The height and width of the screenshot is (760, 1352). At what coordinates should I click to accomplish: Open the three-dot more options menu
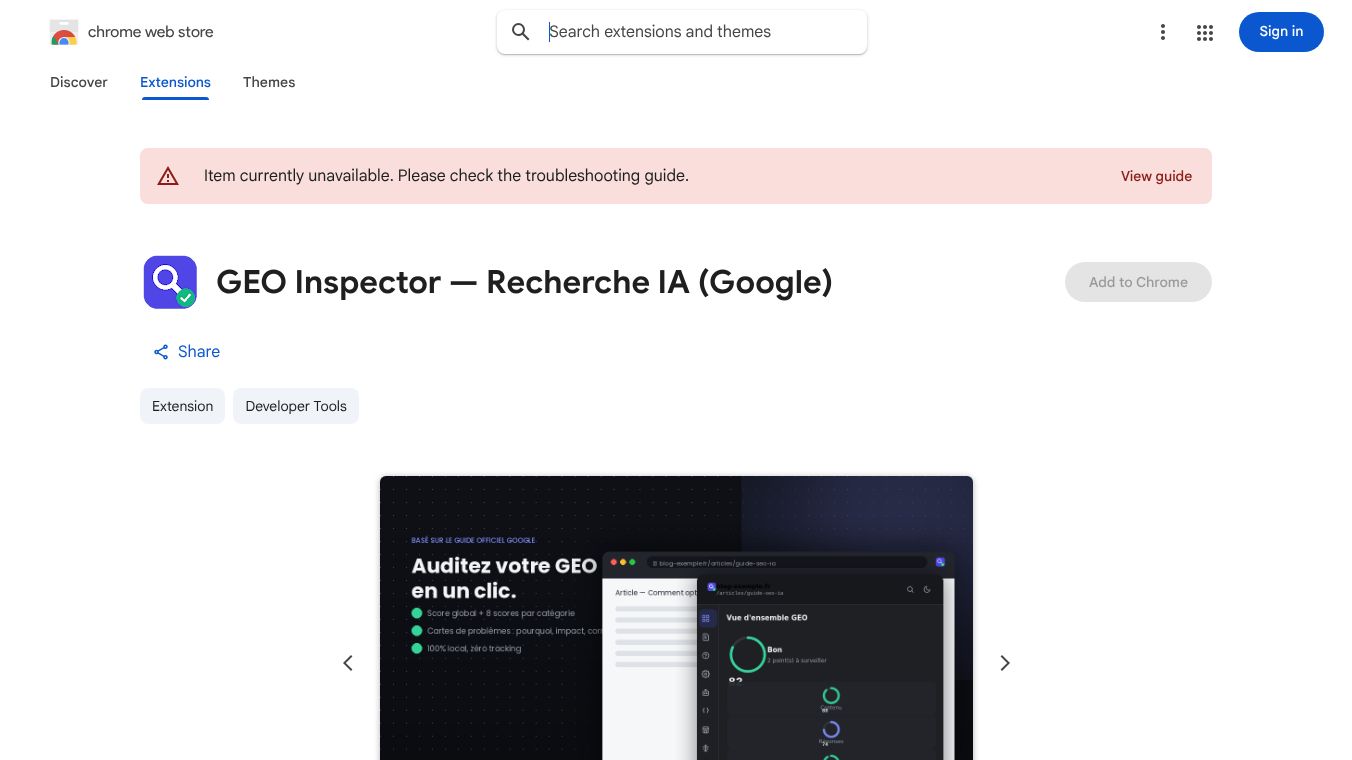[1163, 32]
